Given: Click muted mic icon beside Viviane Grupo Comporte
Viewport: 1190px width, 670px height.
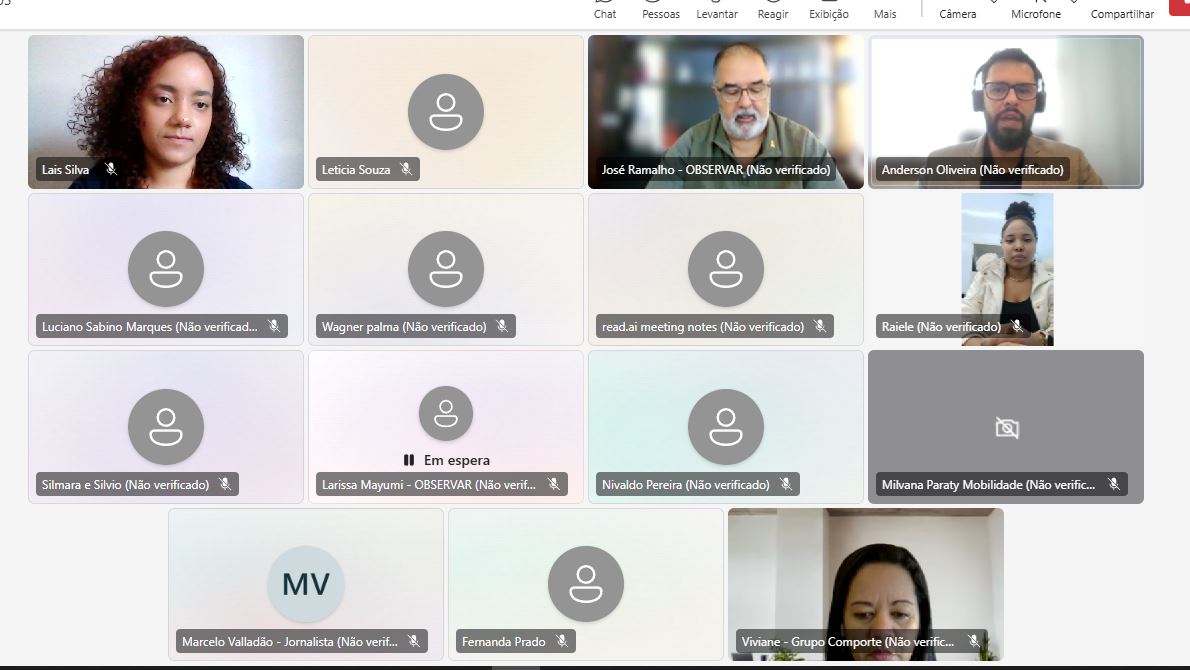Looking at the screenshot, I should tap(974, 641).
